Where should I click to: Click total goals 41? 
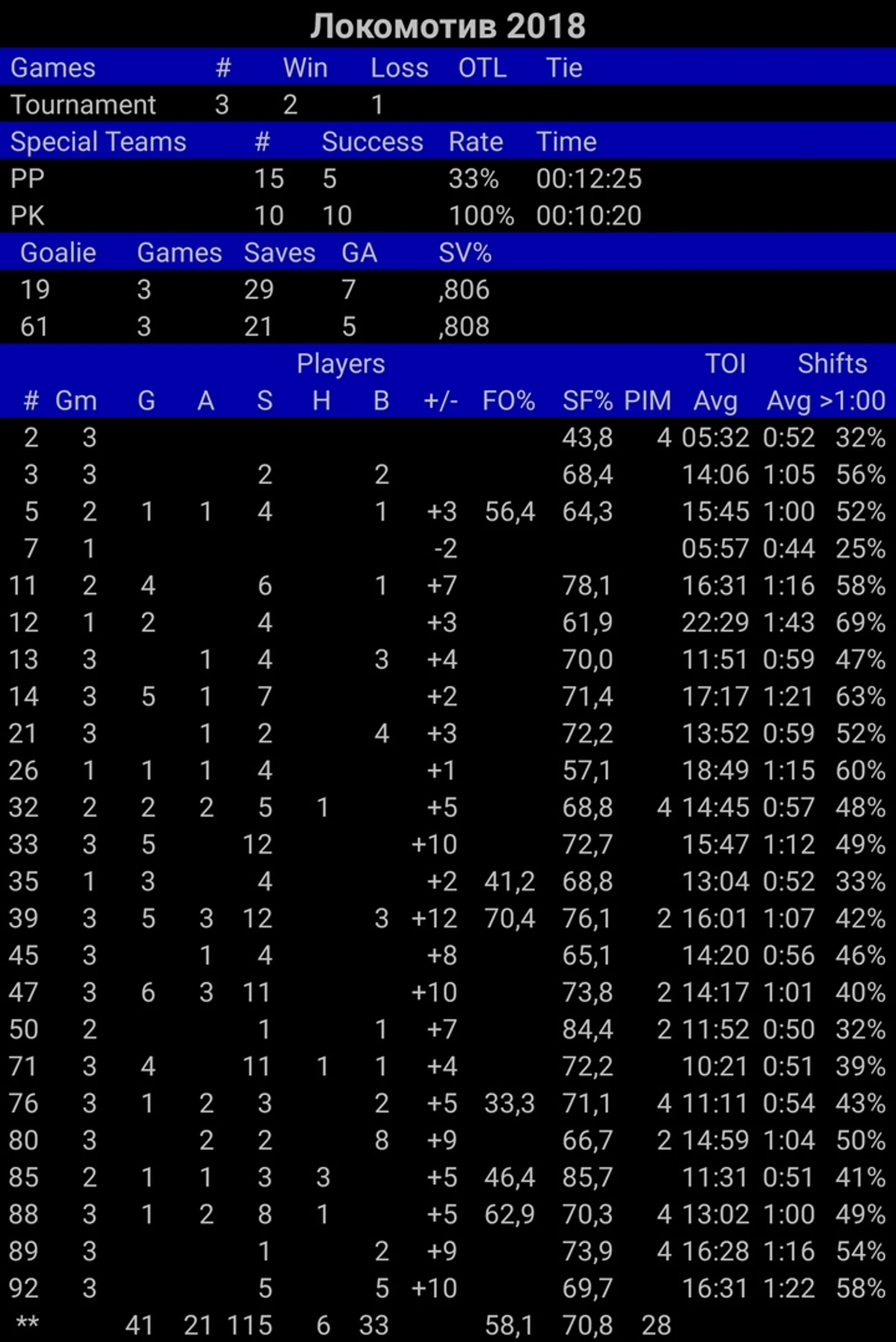(139, 1325)
